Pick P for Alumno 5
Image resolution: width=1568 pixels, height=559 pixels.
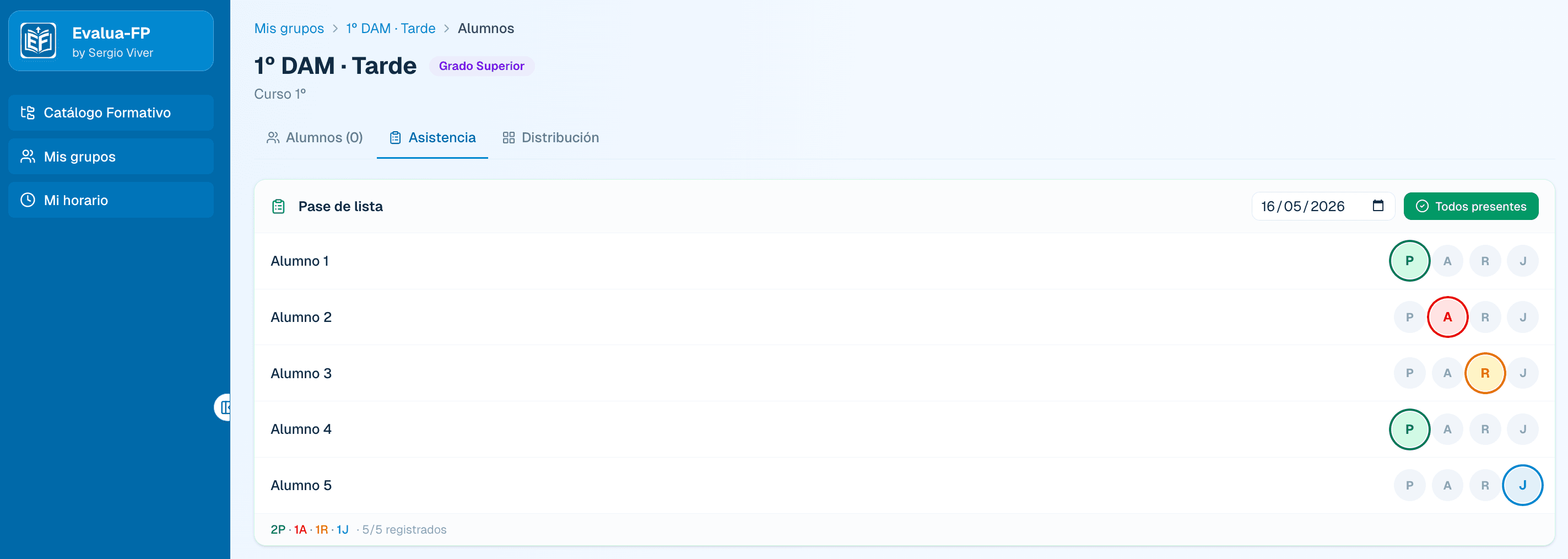coord(1409,485)
